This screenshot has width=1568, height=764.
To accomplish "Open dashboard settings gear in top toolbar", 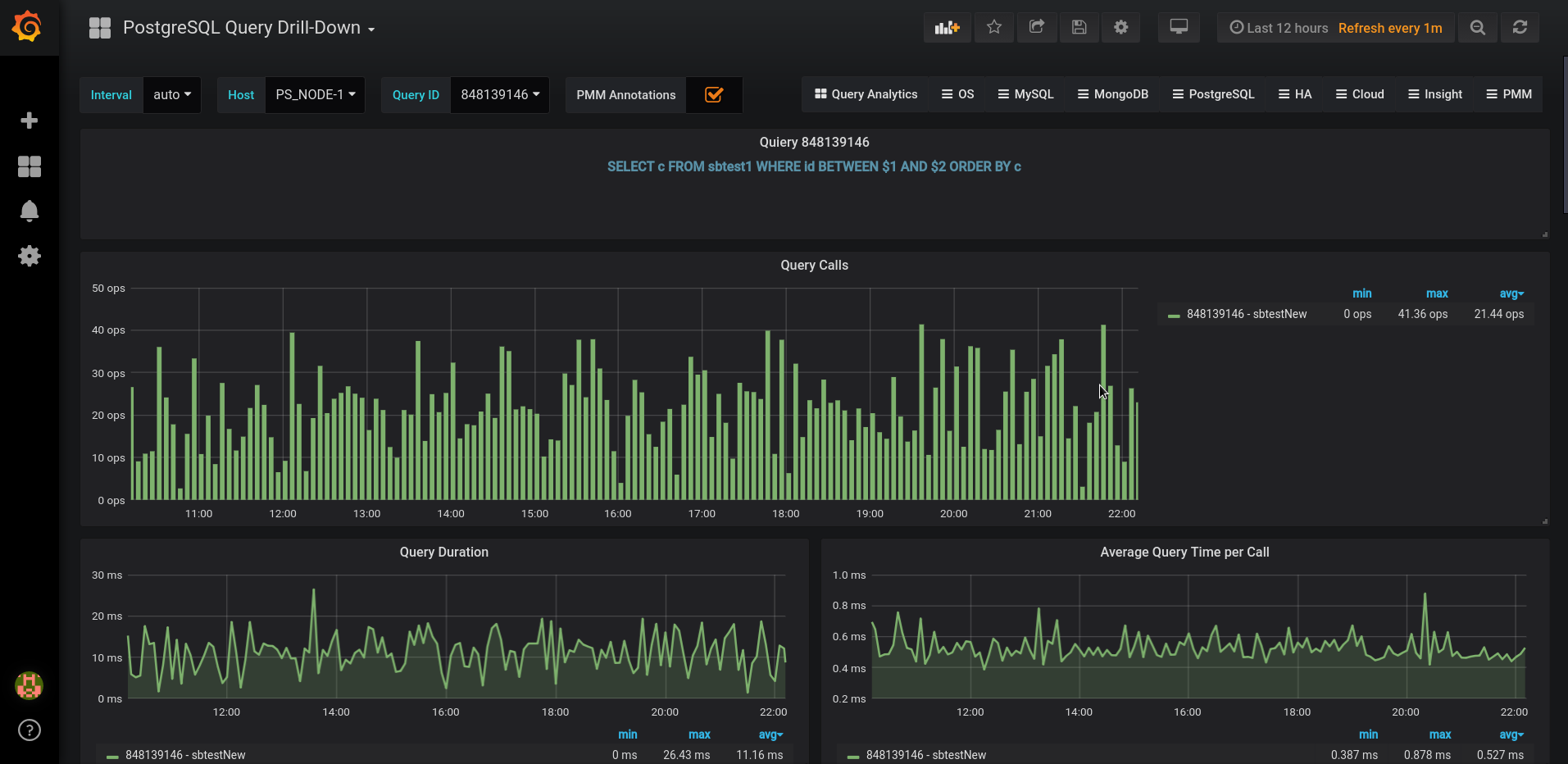I will pos(1120,28).
